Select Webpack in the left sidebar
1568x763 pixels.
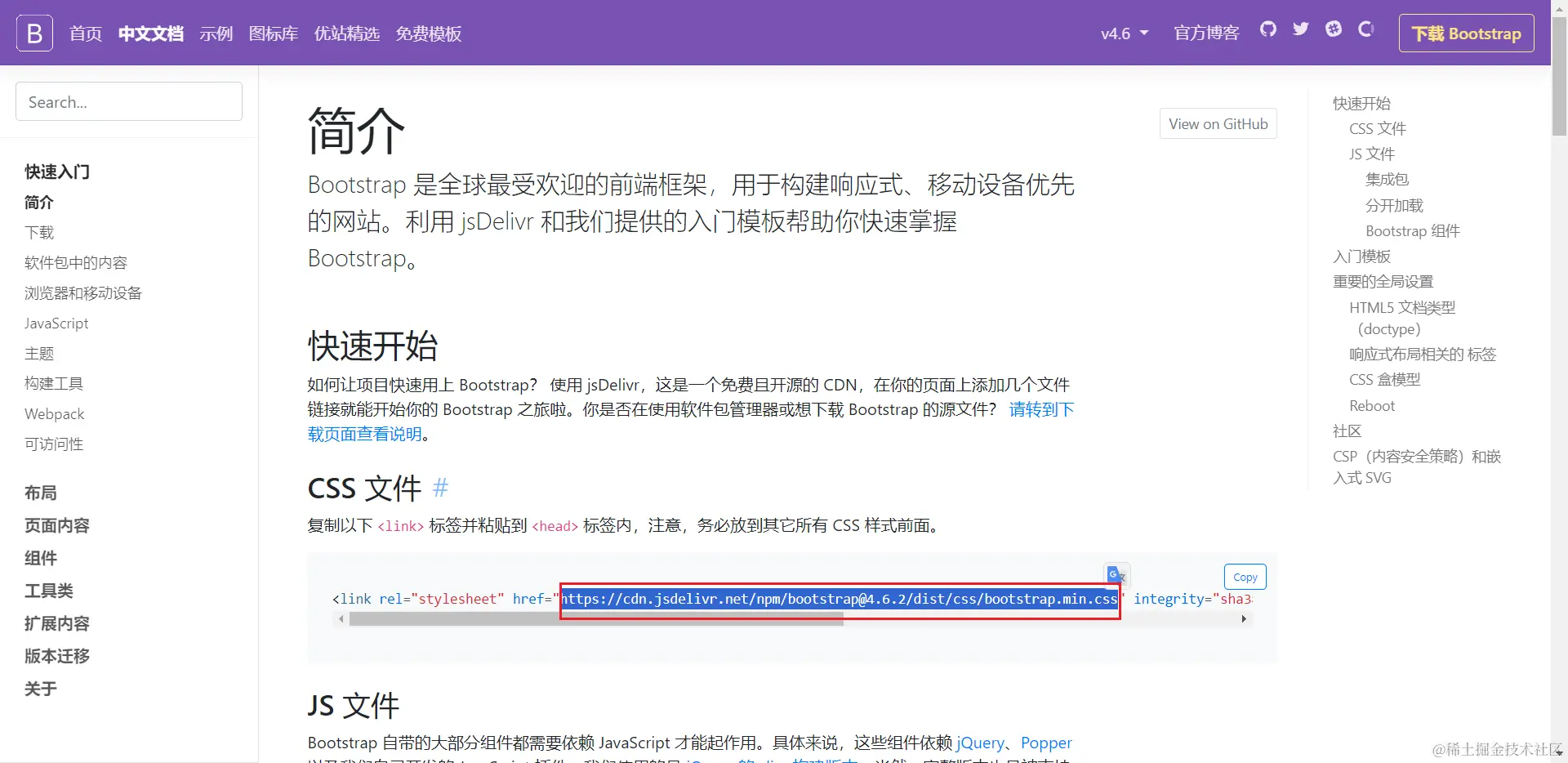53,413
